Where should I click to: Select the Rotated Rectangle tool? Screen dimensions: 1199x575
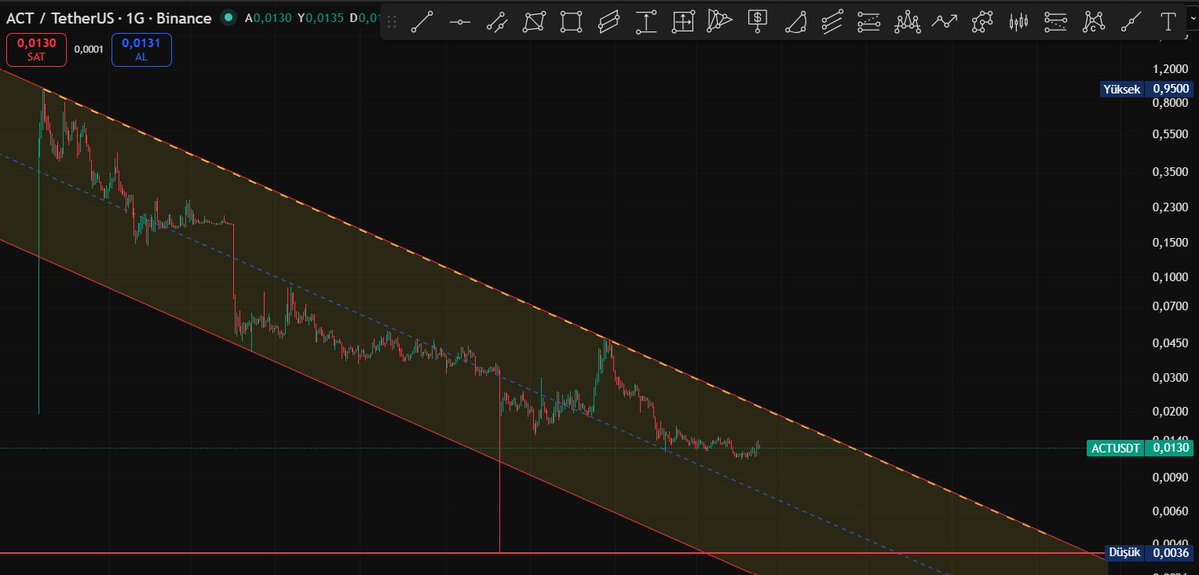point(535,21)
